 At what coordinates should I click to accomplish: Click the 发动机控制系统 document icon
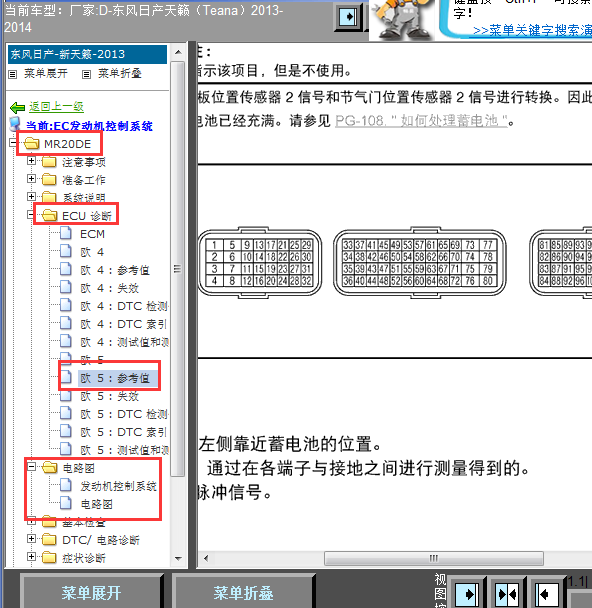[x=66, y=485]
